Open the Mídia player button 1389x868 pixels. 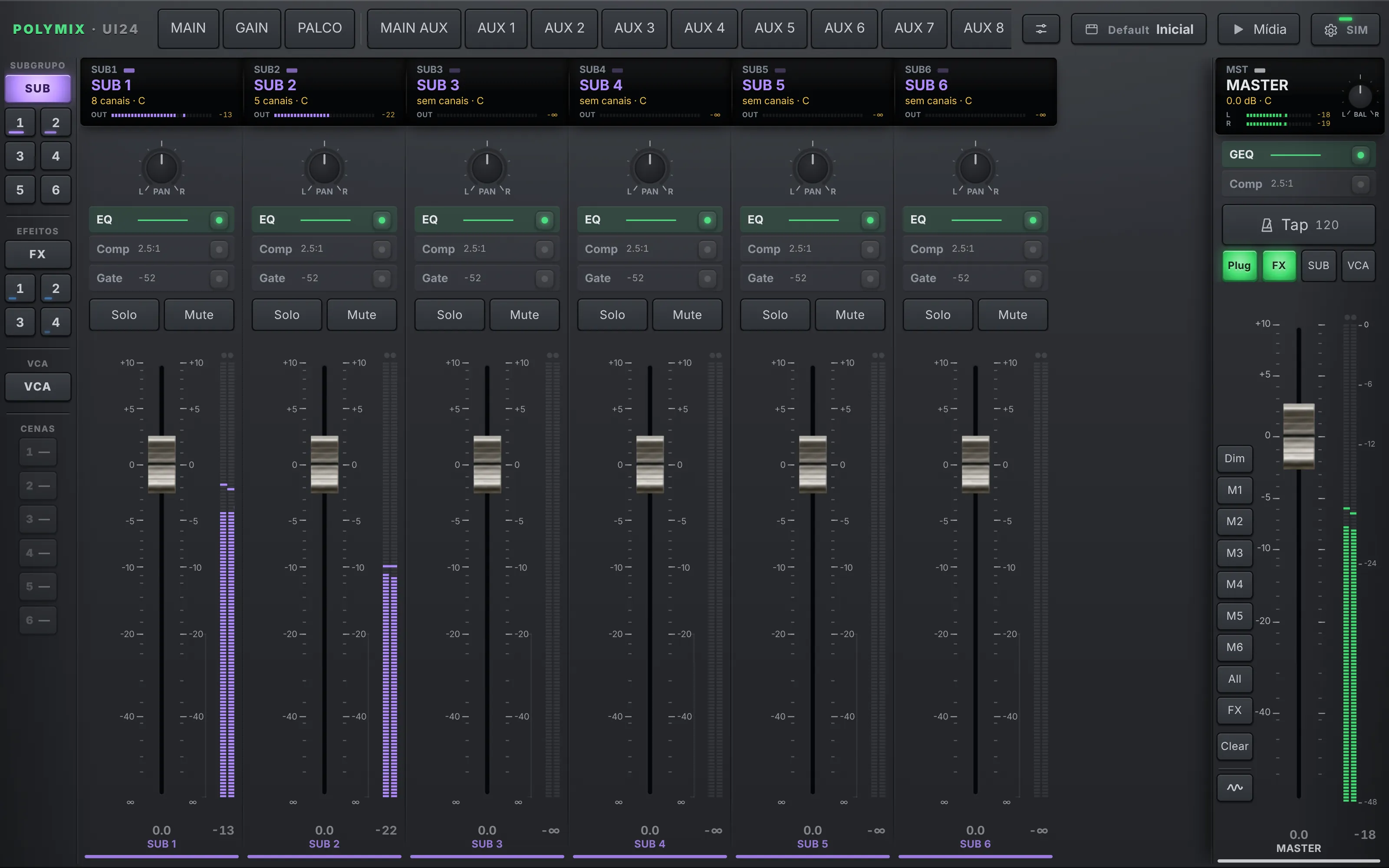1259,29
